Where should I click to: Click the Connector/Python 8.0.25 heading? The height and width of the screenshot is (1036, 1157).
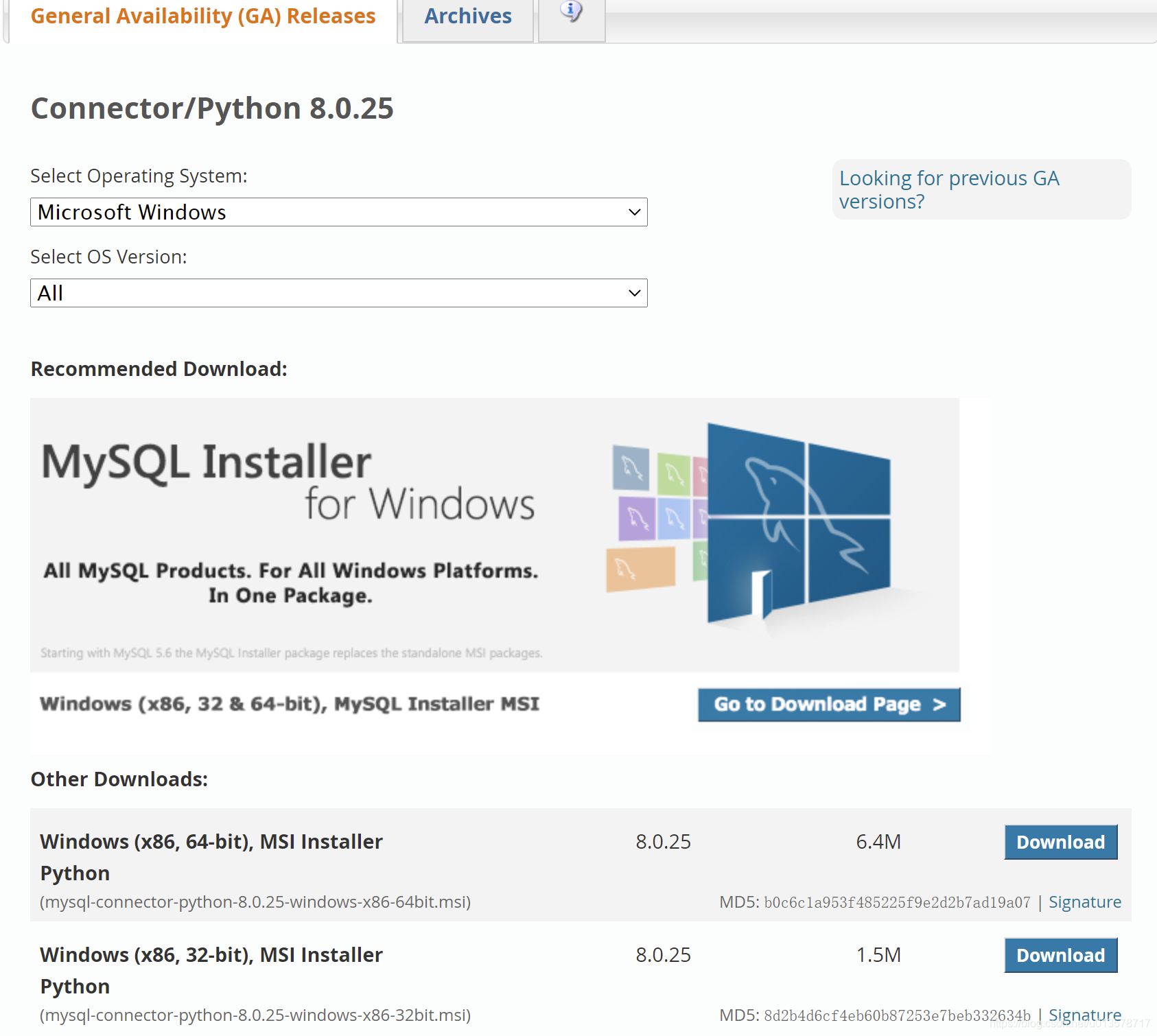coord(212,108)
